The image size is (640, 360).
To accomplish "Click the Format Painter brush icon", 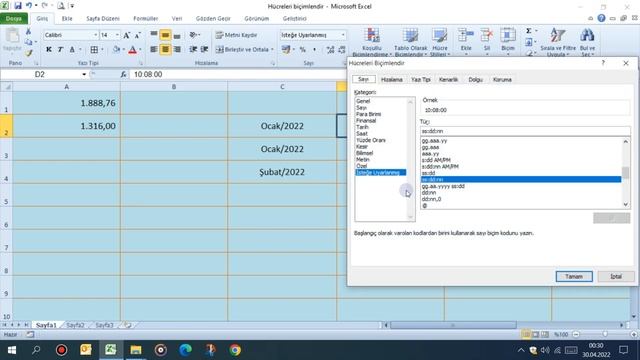I will pos(29,53).
